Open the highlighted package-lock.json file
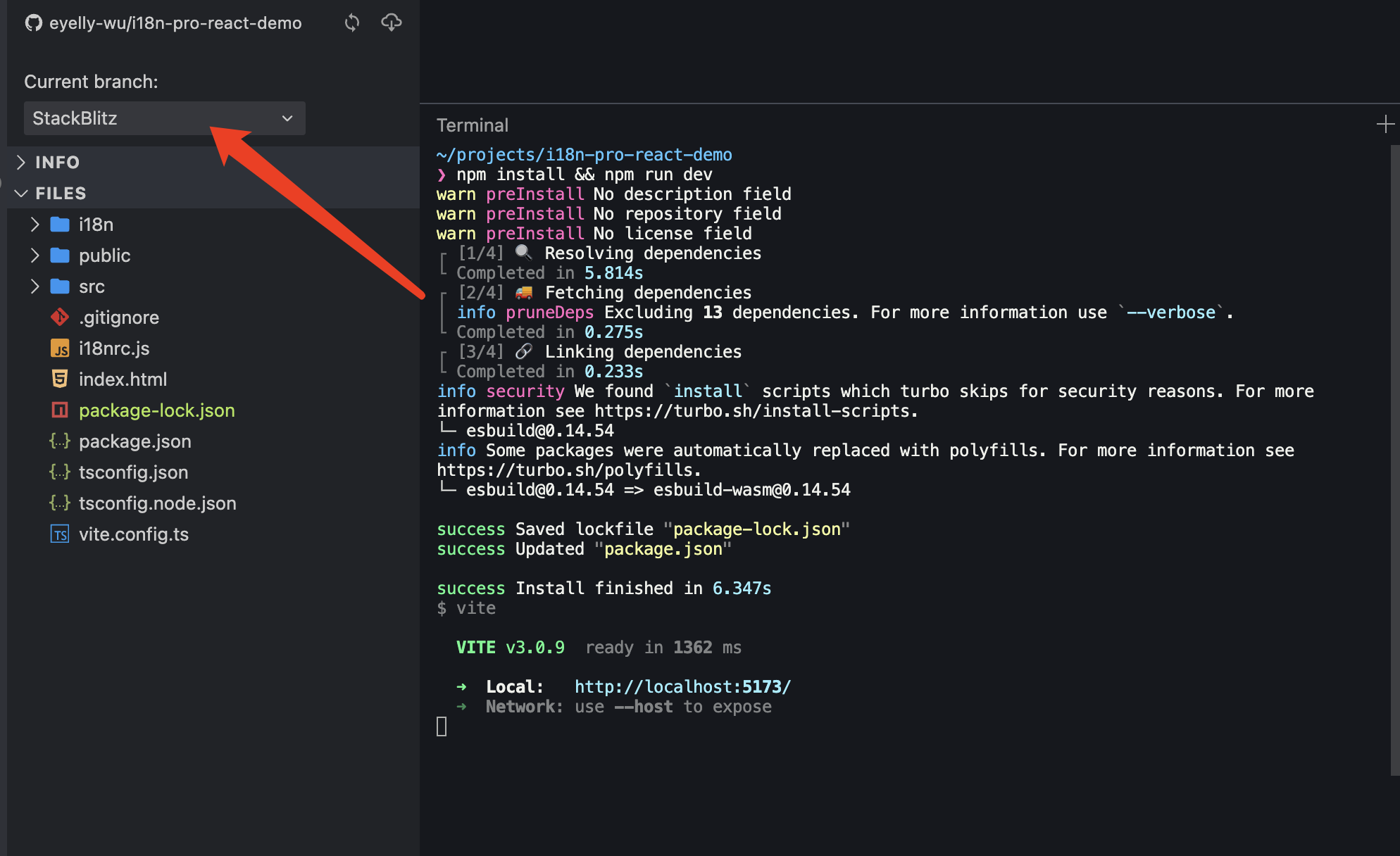 (x=156, y=410)
